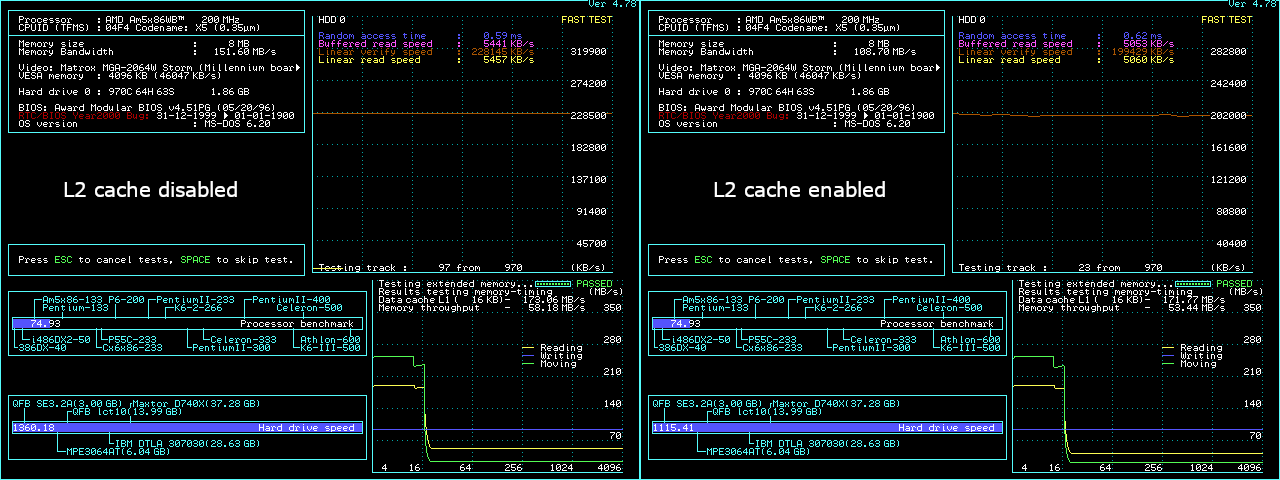Click the HDD 0 heading, L2 disabled panel
Viewport: 1280px width, 480px height.
point(333,20)
